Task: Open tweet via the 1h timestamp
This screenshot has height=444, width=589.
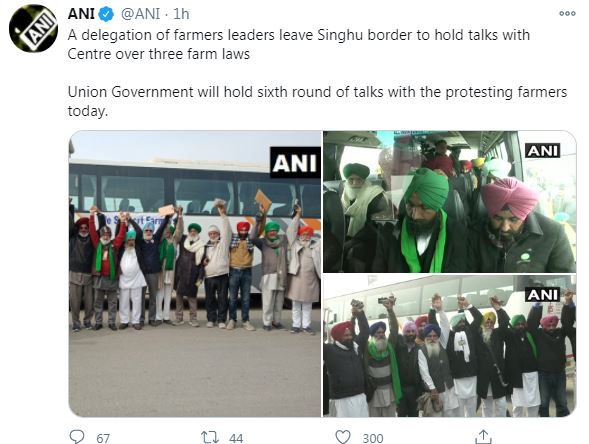Action: [x=181, y=14]
